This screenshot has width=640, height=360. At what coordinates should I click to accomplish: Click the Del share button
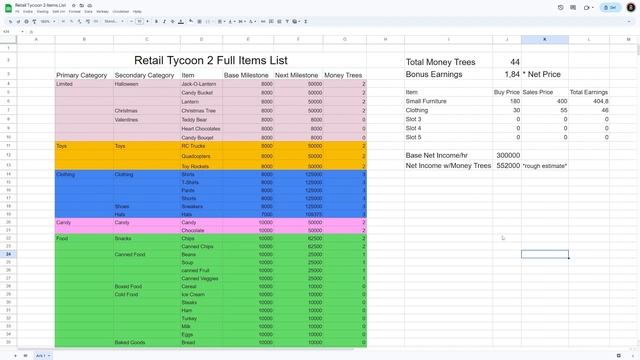[610, 7]
